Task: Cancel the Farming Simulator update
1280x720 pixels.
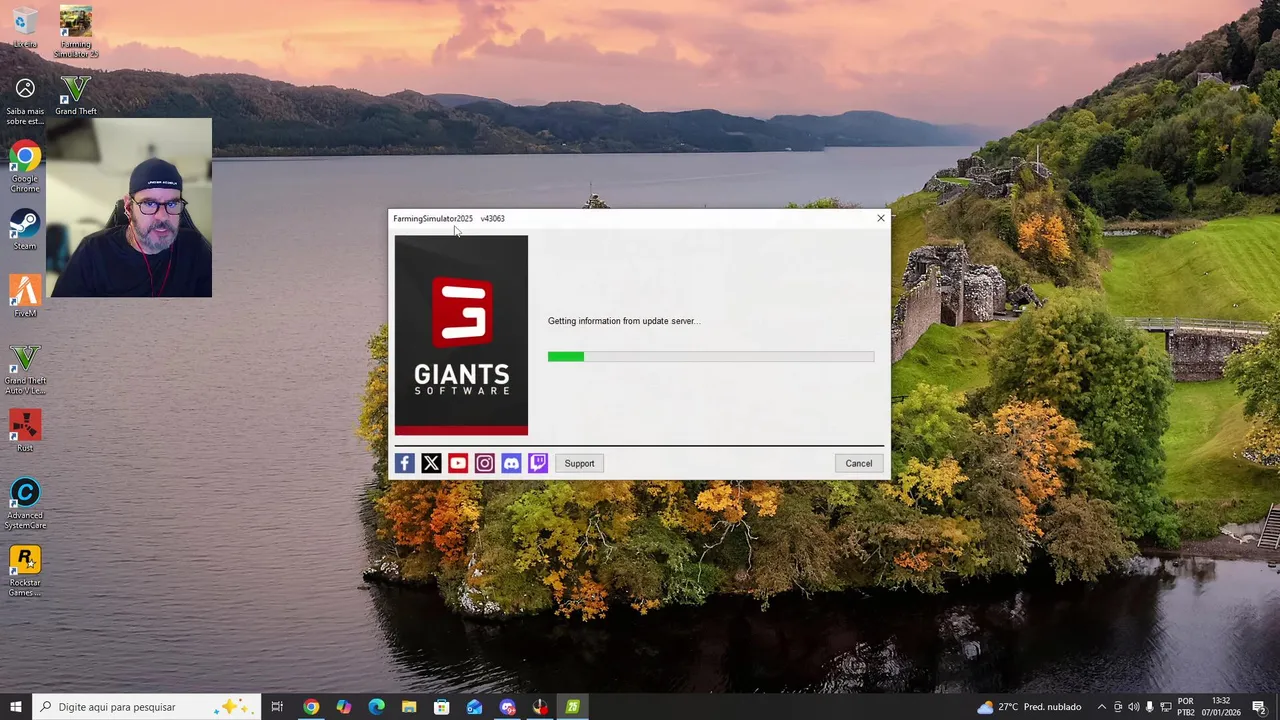Action: 858,463
